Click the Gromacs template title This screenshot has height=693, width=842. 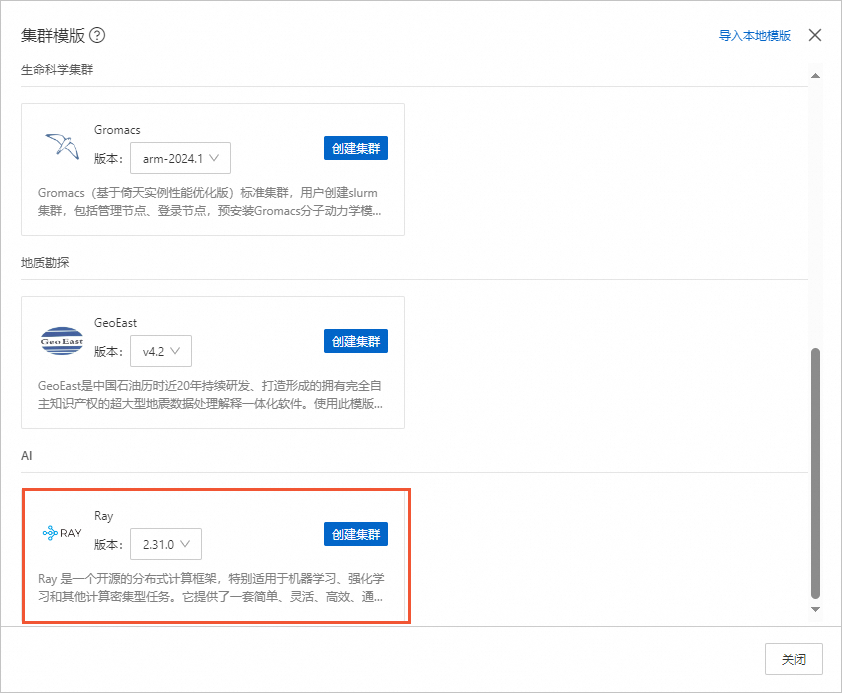(x=117, y=130)
